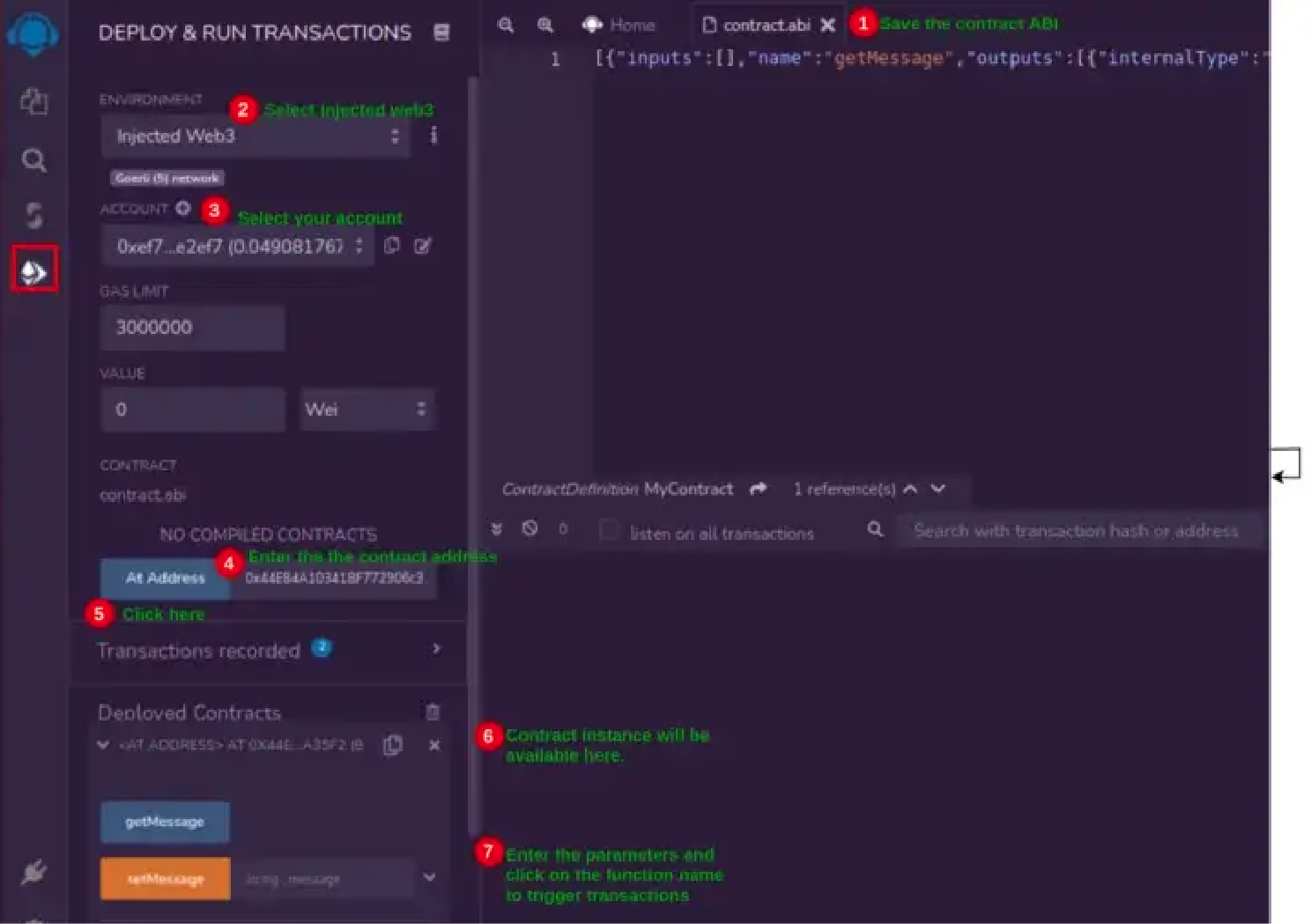Open the Solidity compiler sidebar icon
The image size is (1311, 924).
[33, 215]
